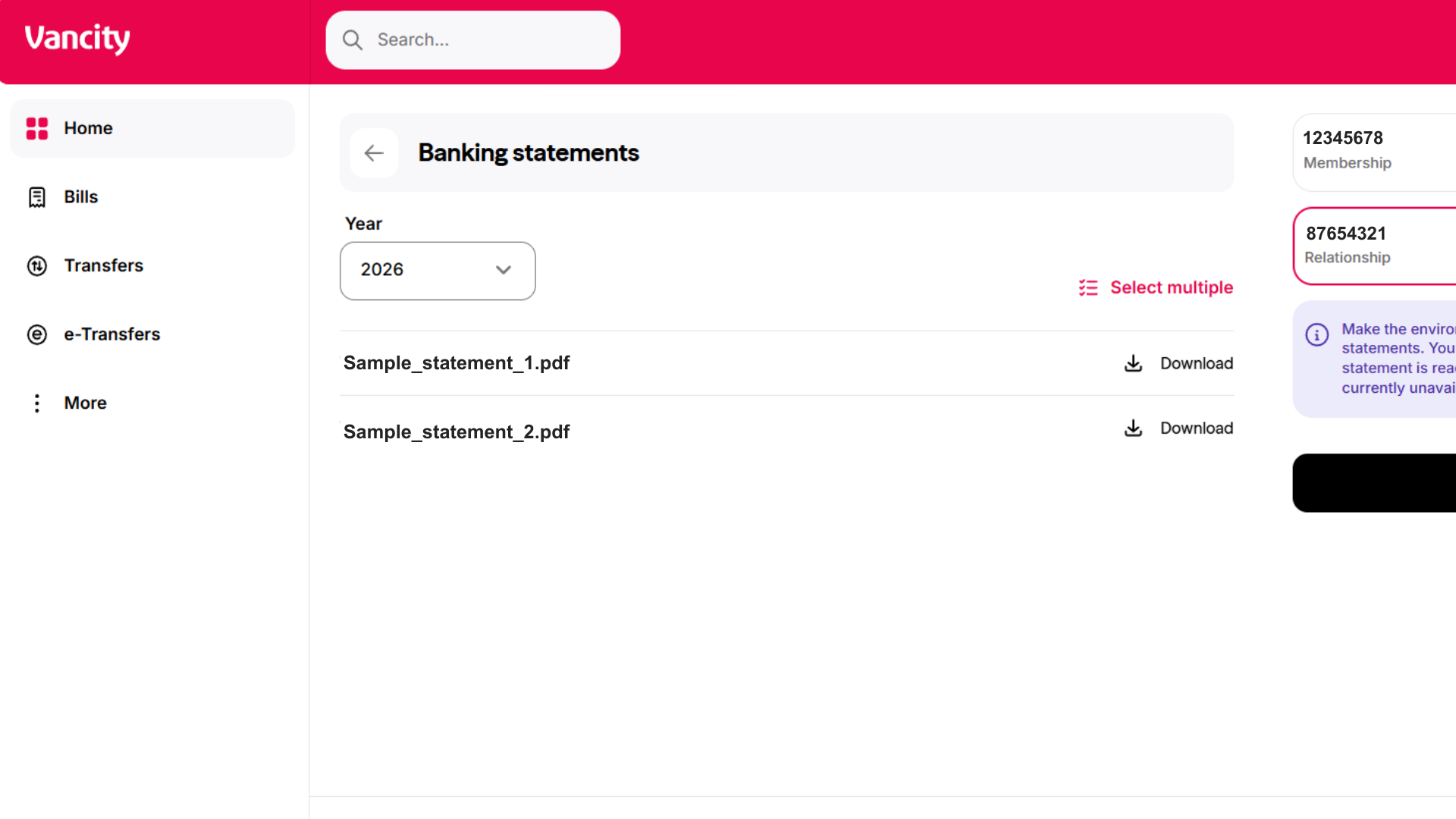Click the chevron in Year selector
This screenshot has height=819, width=1456.
click(504, 270)
